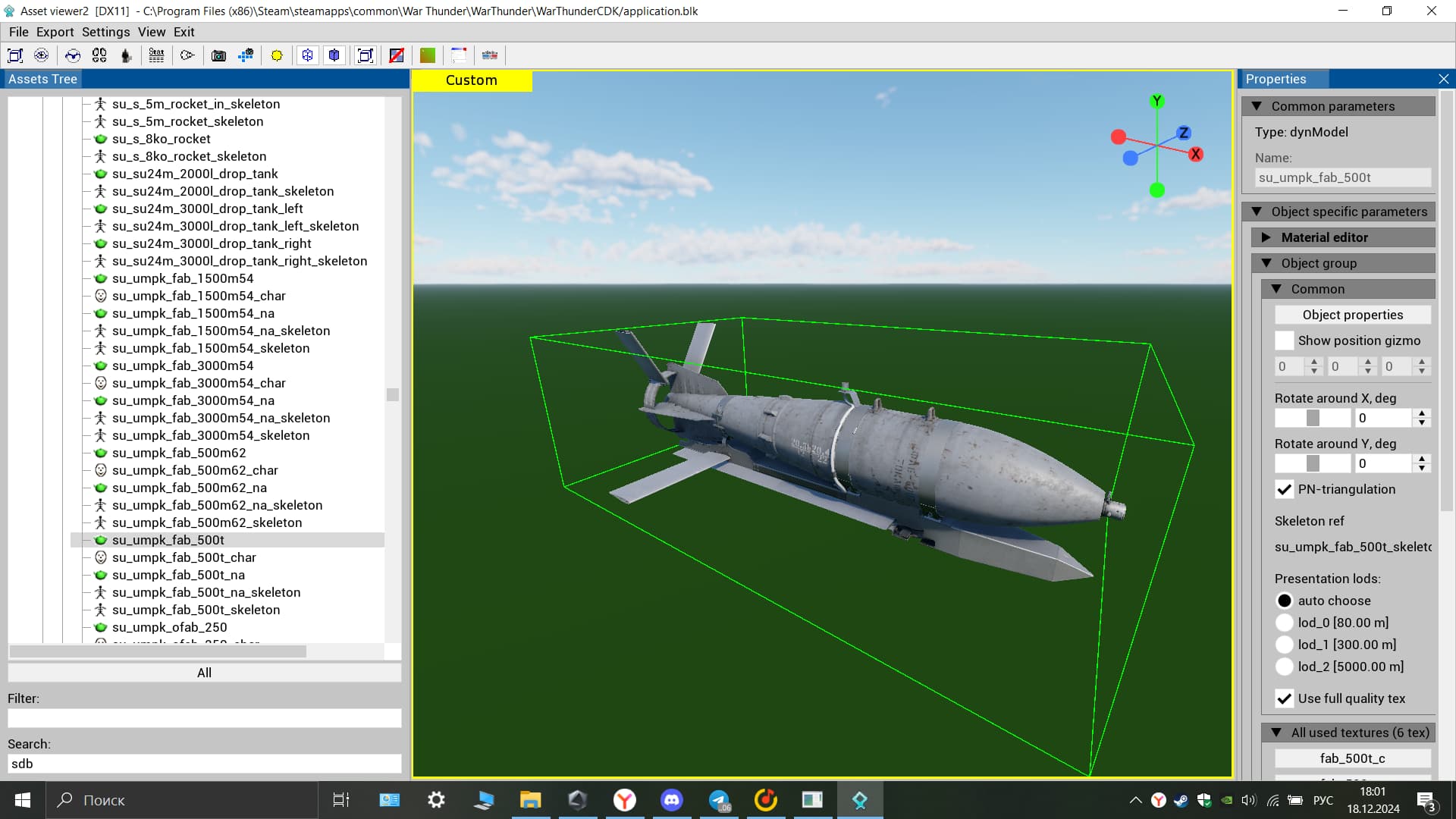
Task: Click the Custom viewport label tab
Action: point(472,80)
